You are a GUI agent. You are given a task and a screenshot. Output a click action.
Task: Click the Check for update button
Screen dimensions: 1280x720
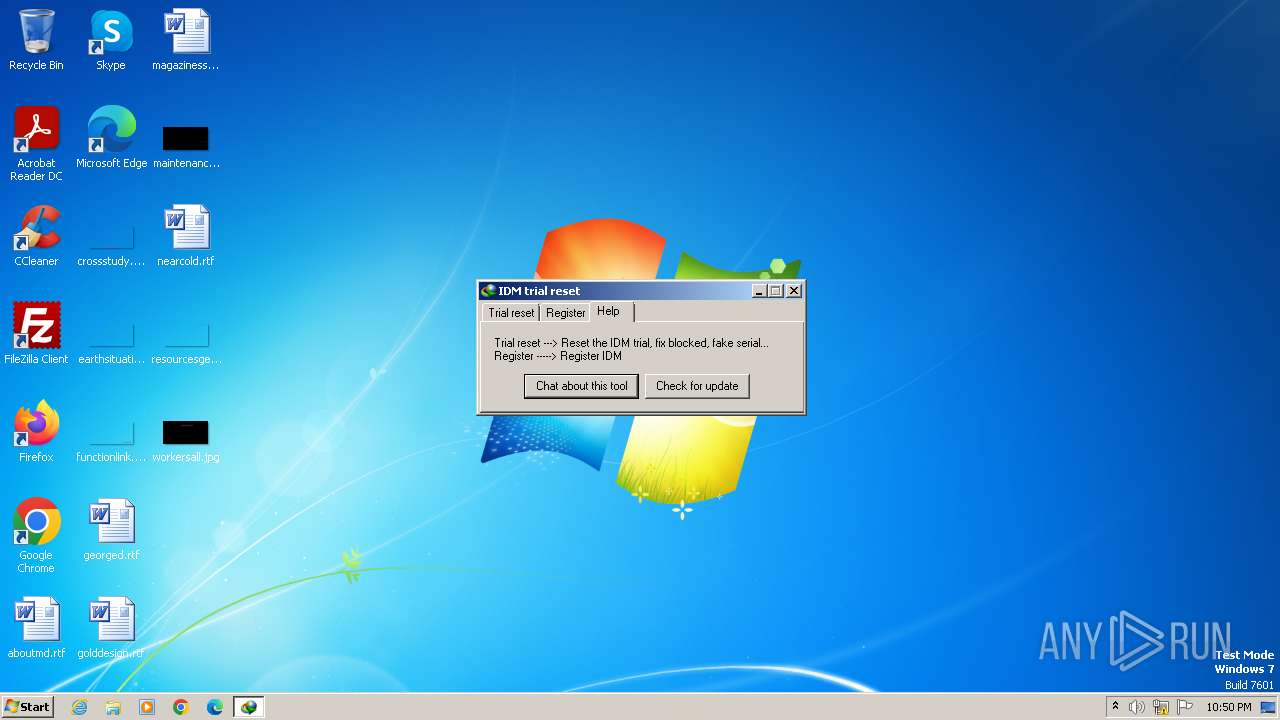[697, 386]
